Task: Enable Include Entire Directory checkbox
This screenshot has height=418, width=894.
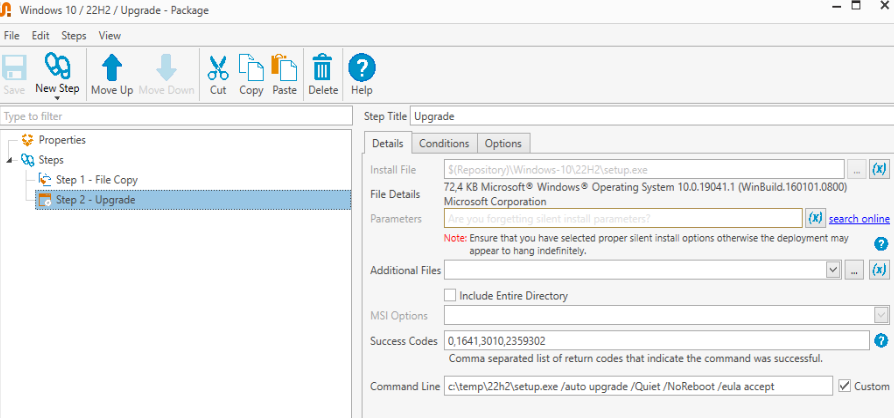Action: 450,296
